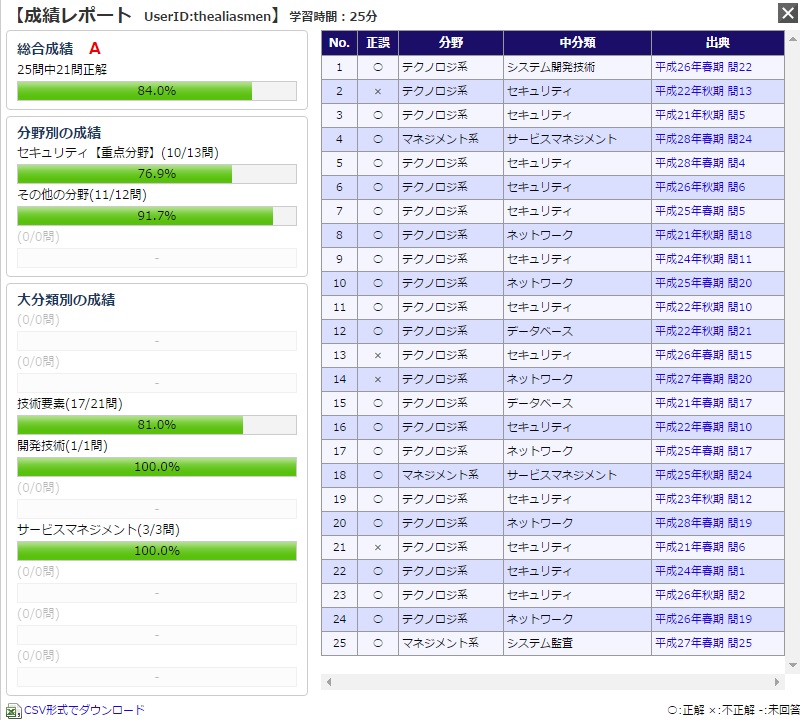This screenshot has height=720, width=800.
Task: Open question link 平成21年秋期 問18
Action: point(703,235)
